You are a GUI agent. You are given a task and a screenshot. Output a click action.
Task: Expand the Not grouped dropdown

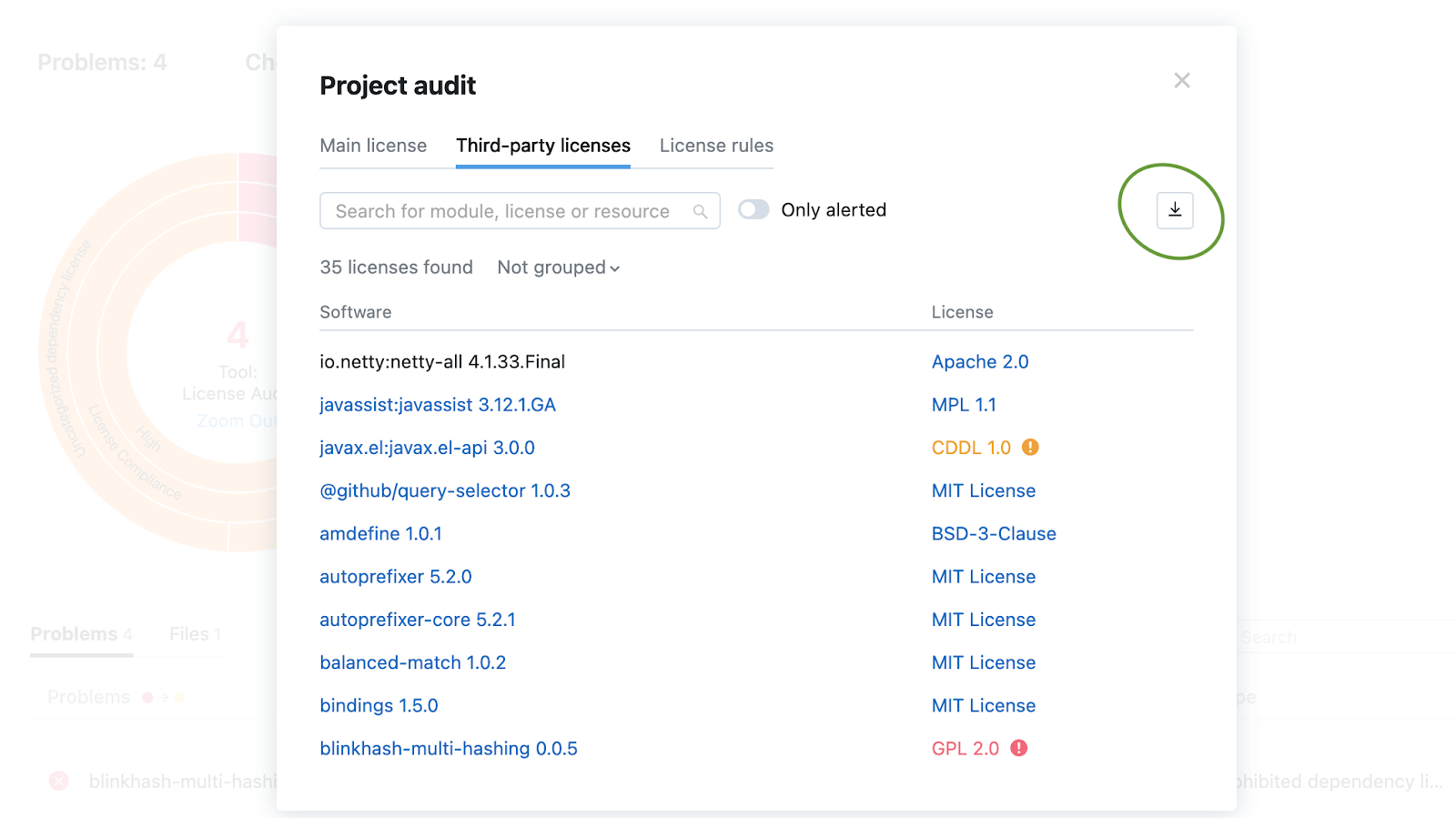pyautogui.click(x=558, y=268)
